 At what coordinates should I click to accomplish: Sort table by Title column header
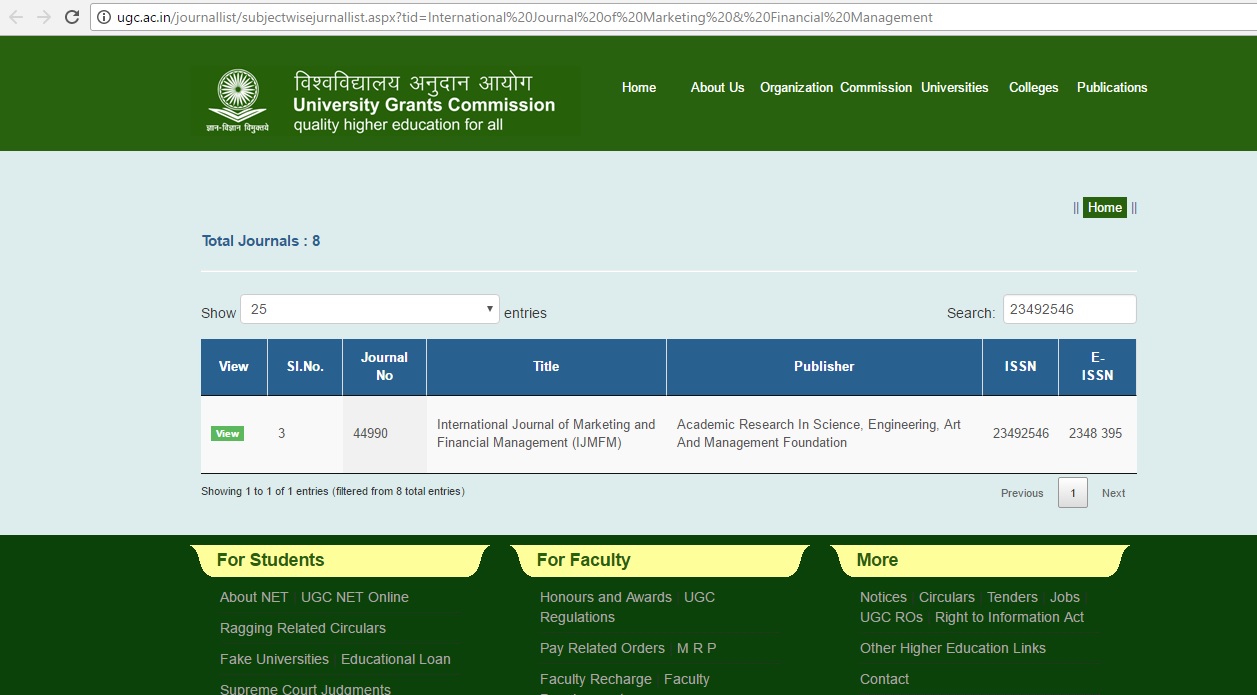click(x=546, y=366)
